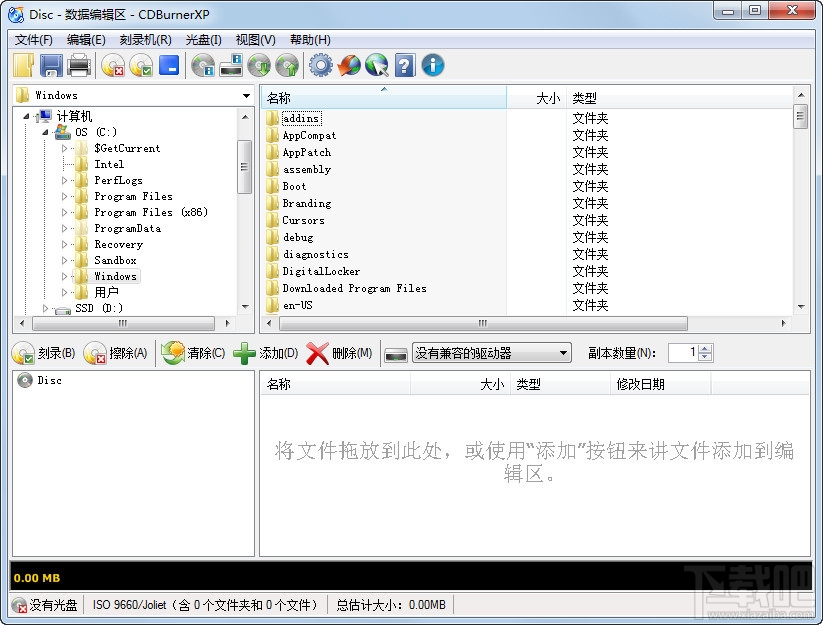The height and width of the screenshot is (625, 823).
Task: Select the Cursors folder in file list
Action: 303,220
